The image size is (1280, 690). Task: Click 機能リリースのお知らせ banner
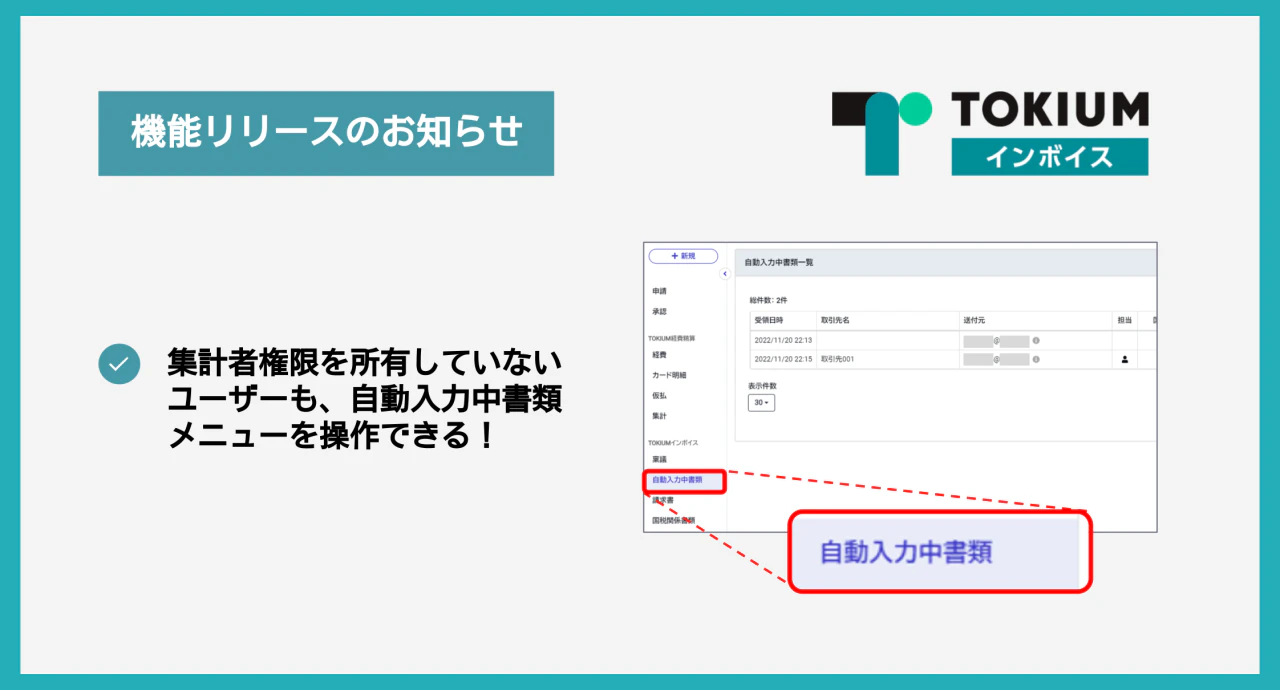[x=326, y=133]
